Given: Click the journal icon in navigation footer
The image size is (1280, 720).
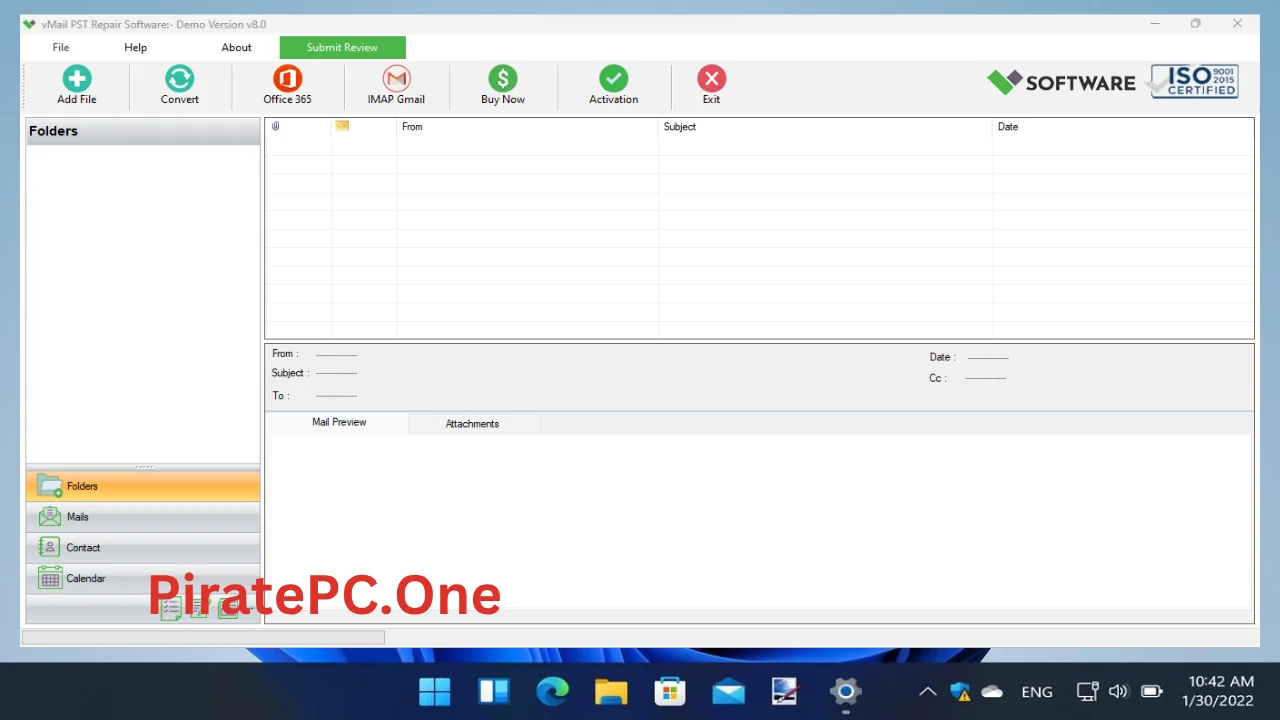Looking at the screenshot, I should click(x=228, y=608).
